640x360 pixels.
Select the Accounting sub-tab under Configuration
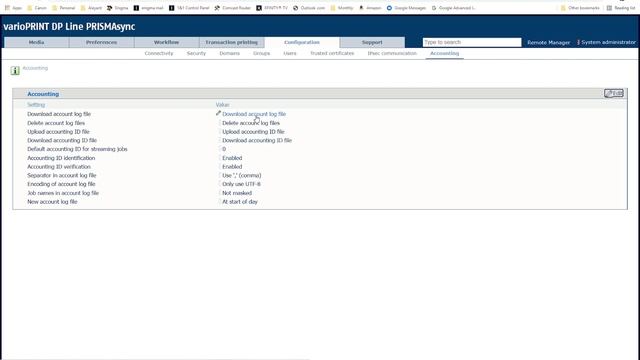point(444,53)
